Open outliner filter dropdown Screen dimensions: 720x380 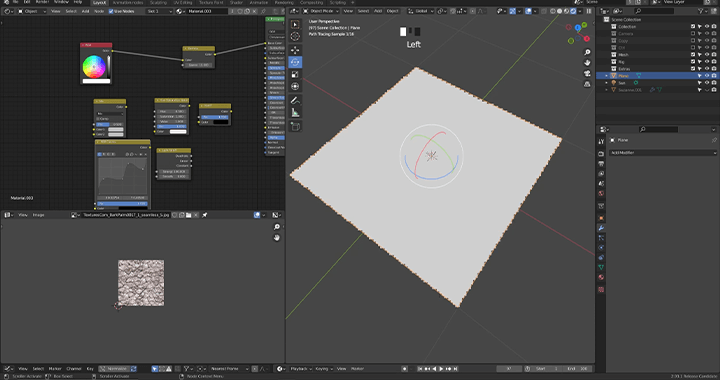coord(702,11)
